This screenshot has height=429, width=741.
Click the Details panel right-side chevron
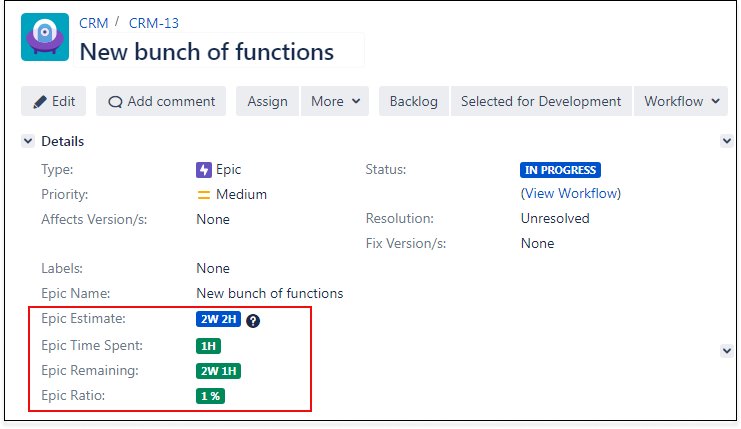pyautogui.click(x=727, y=142)
